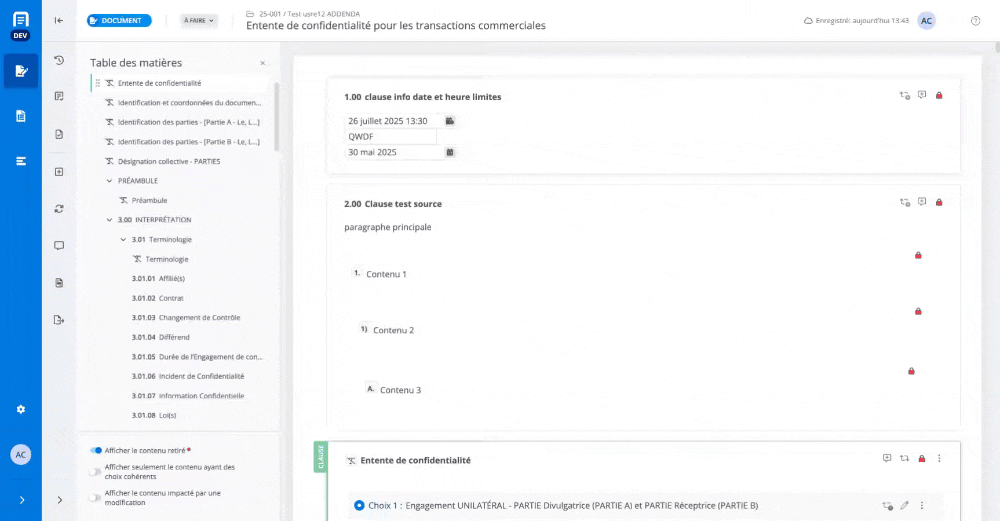Viewport: 1000px width, 521px height.
Task: Select the Choix 1 radio button
Action: [x=359, y=505]
